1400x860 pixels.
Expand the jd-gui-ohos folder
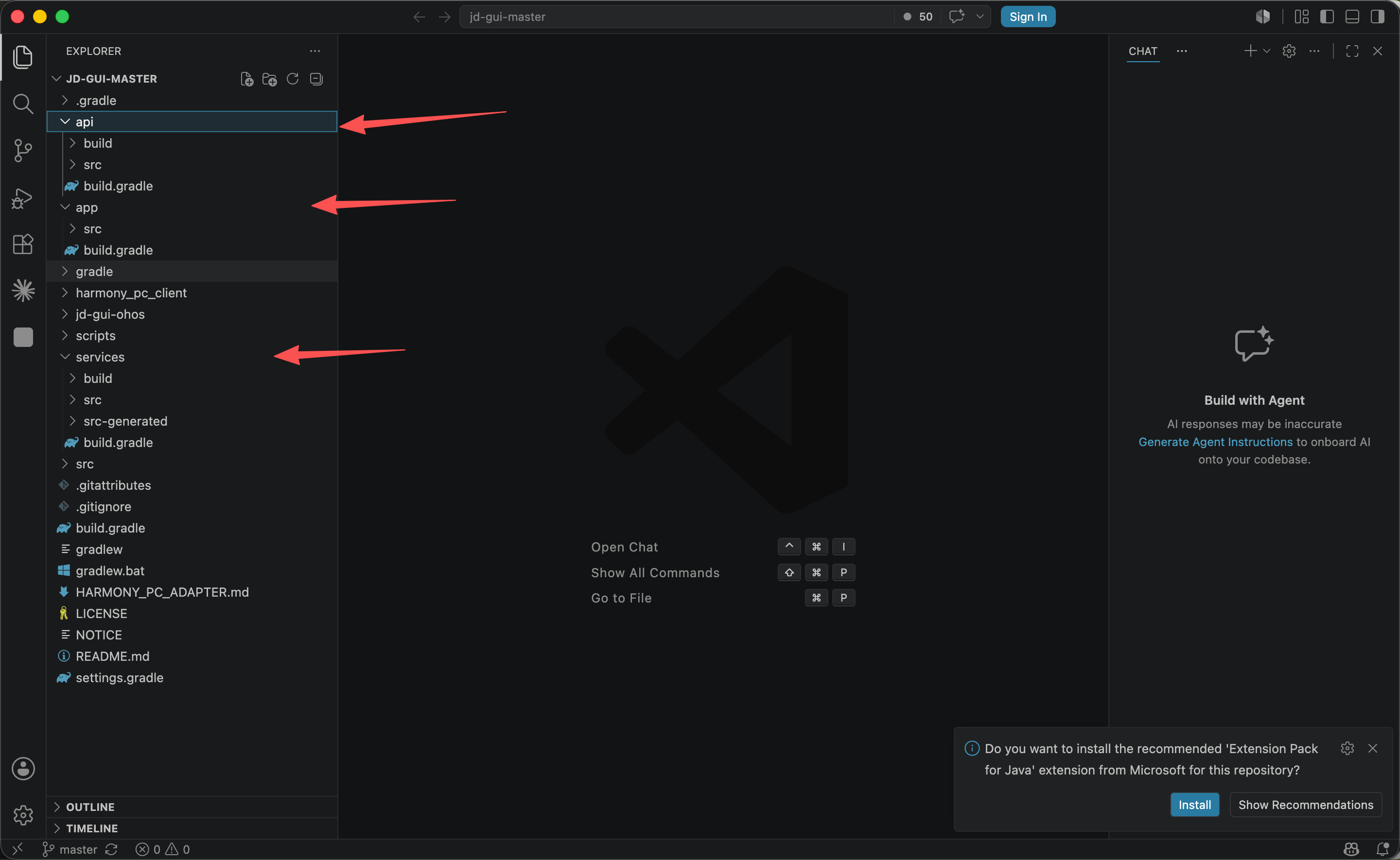(192, 314)
